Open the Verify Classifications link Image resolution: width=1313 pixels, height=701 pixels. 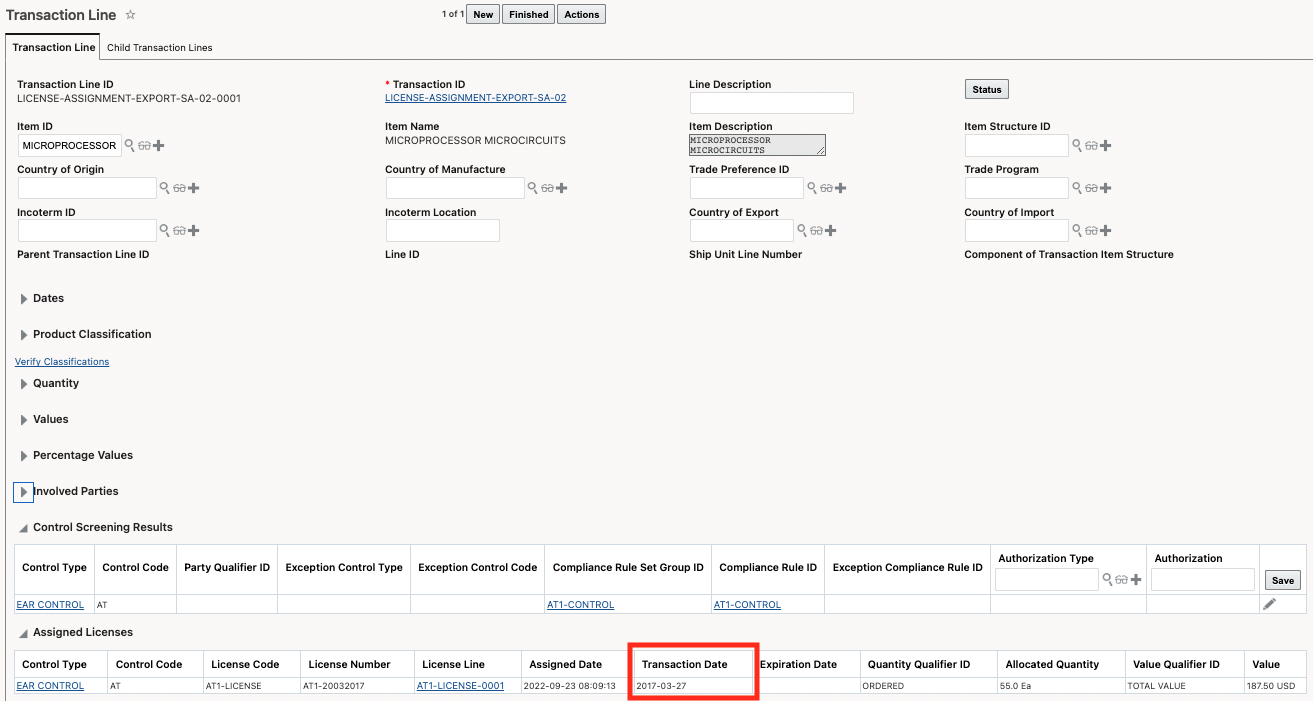point(61,361)
